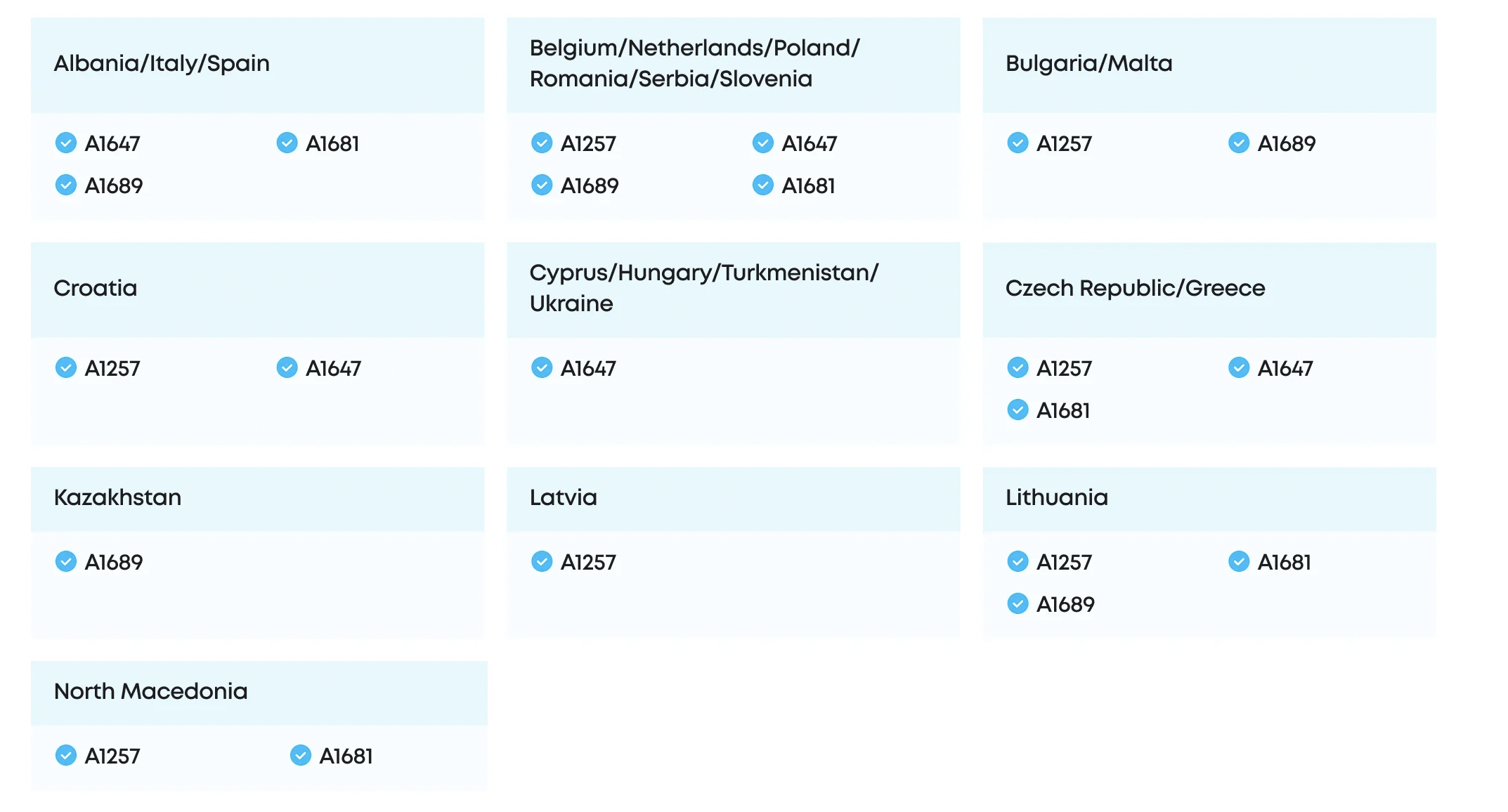This screenshot has width=1508, height=812.
Task: Click the checkmark beside A1689 under Kazakhstan
Action: click(66, 562)
